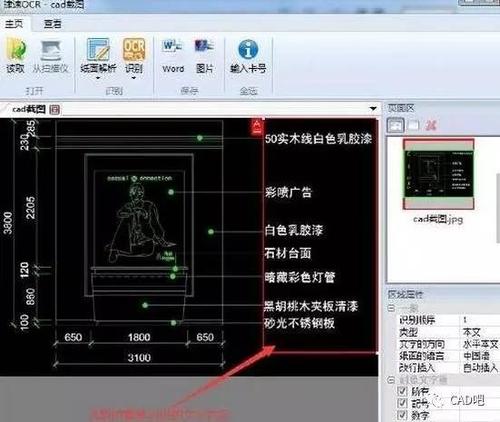500x422 pixels.
Task: Click the 纸面的语言 value field
Action: click(x=480, y=356)
